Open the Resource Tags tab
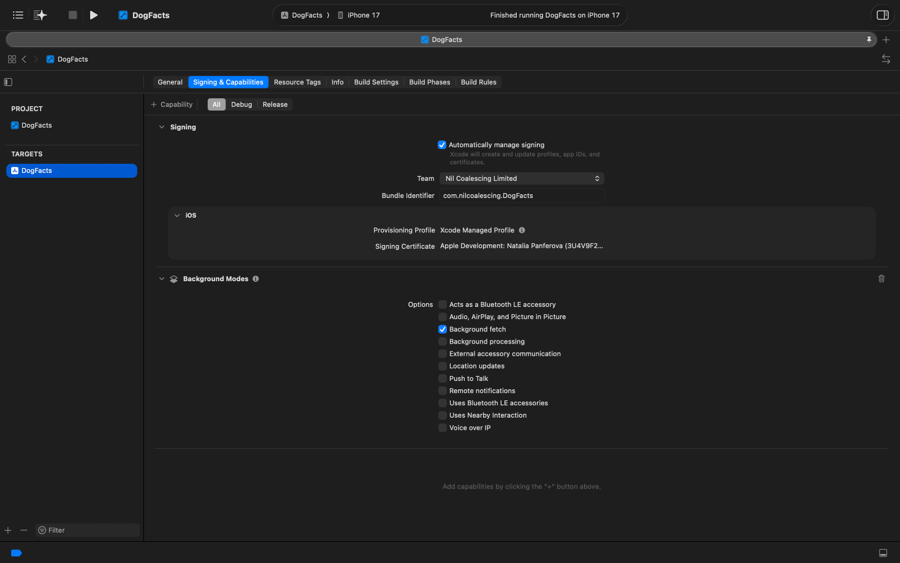 tap(297, 82)
